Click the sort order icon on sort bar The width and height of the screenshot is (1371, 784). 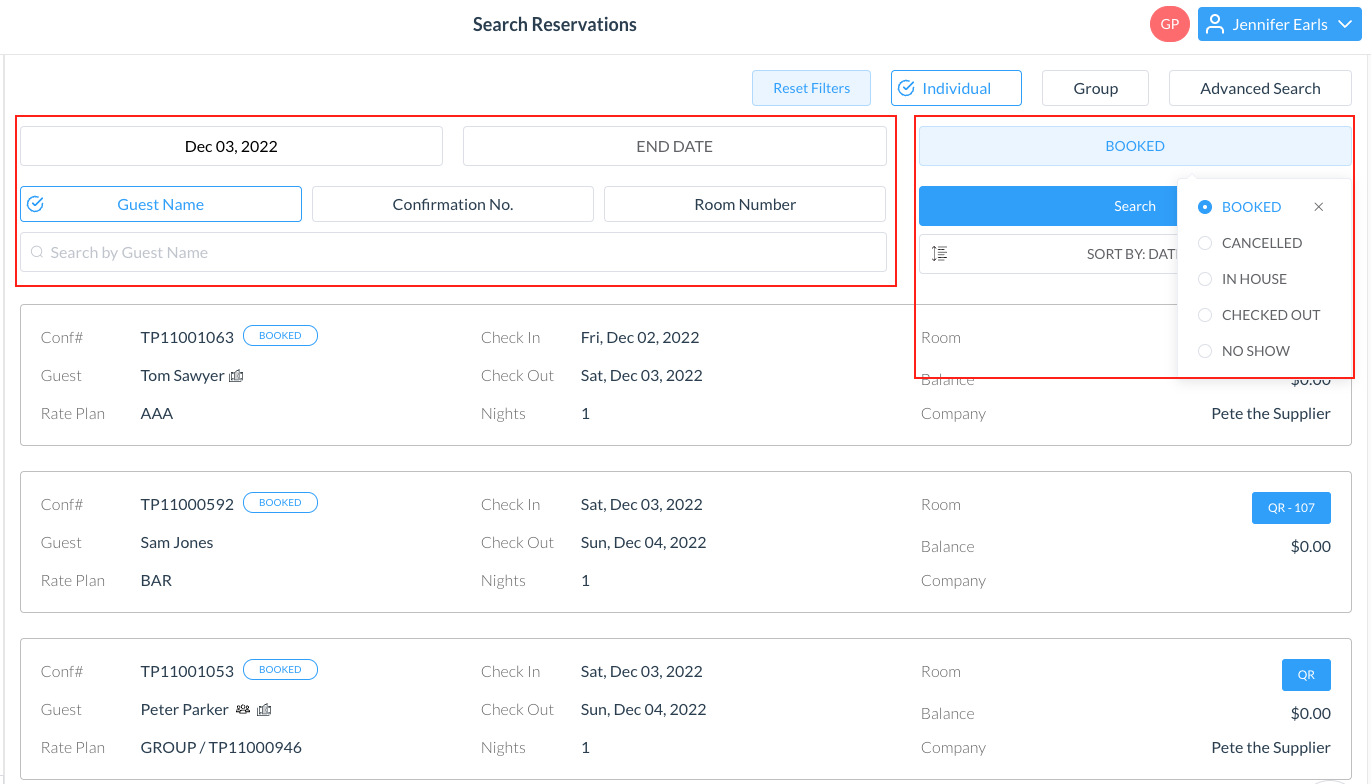(x=939, y=253)
